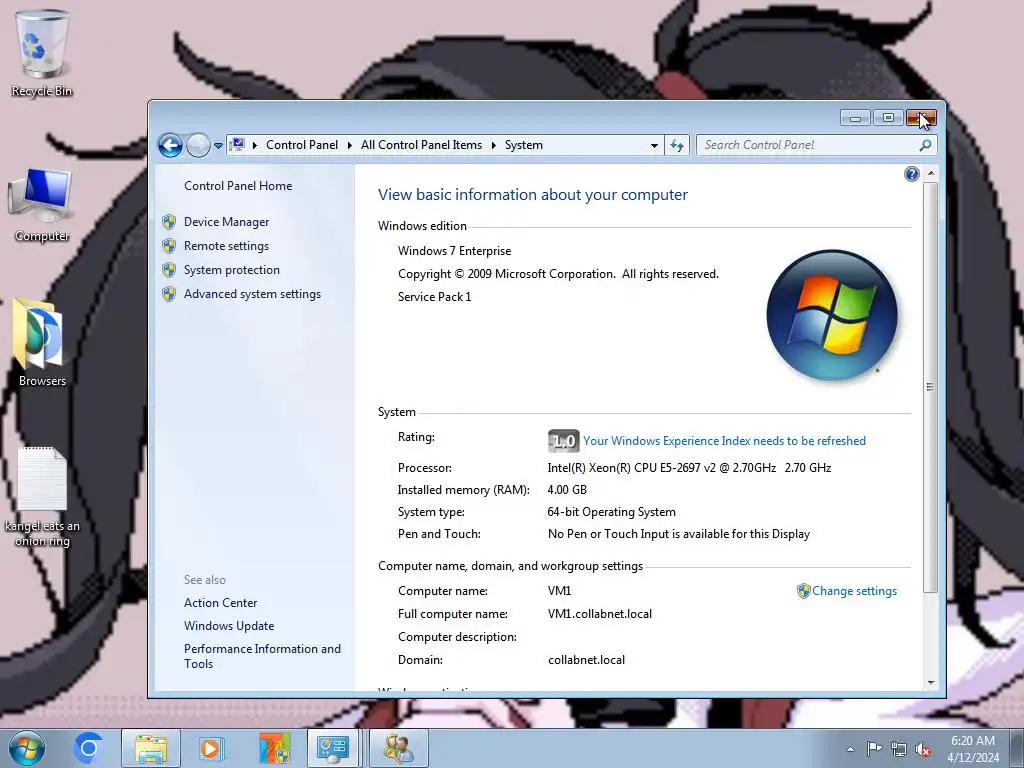
Task: Click the scrollbar down arrow
Action: point(931,683)
